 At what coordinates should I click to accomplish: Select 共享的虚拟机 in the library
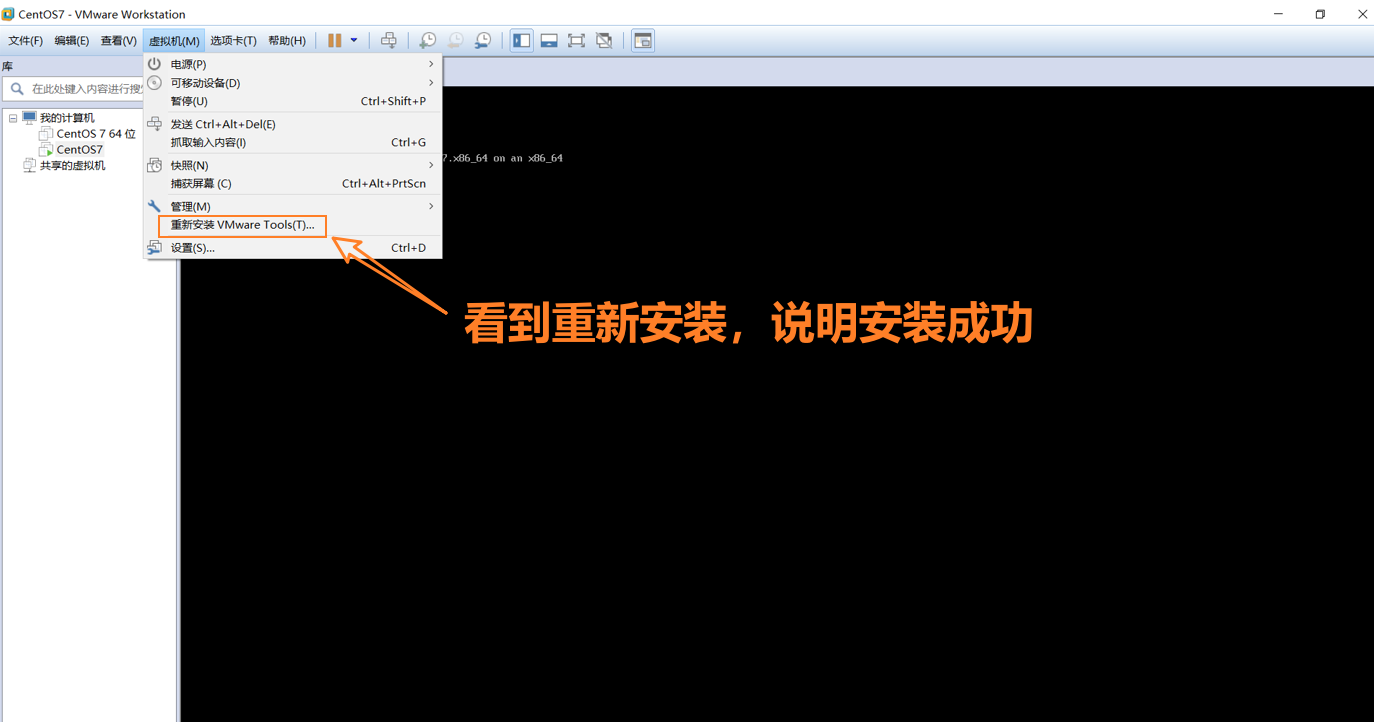click(72, 166)
